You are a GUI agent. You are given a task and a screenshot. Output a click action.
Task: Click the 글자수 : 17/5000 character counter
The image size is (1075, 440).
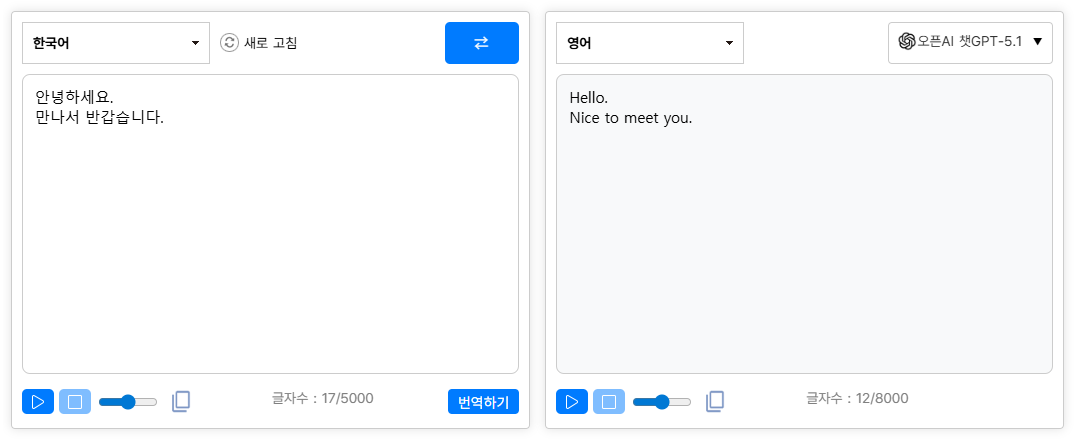tap(322, 398)
